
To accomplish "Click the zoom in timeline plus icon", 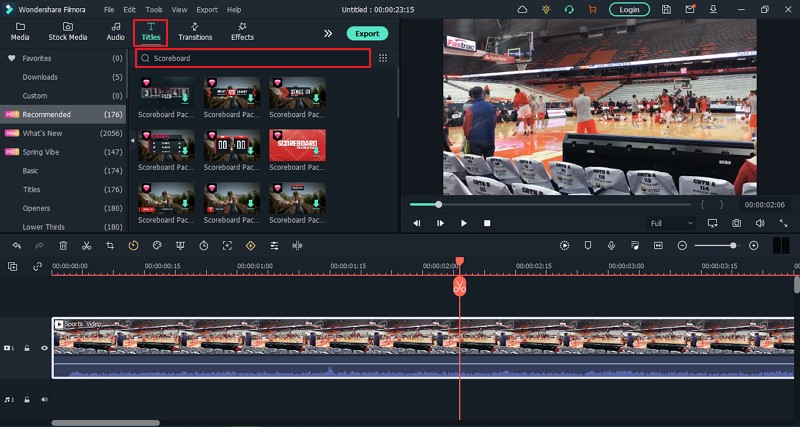I will point(754,245).
